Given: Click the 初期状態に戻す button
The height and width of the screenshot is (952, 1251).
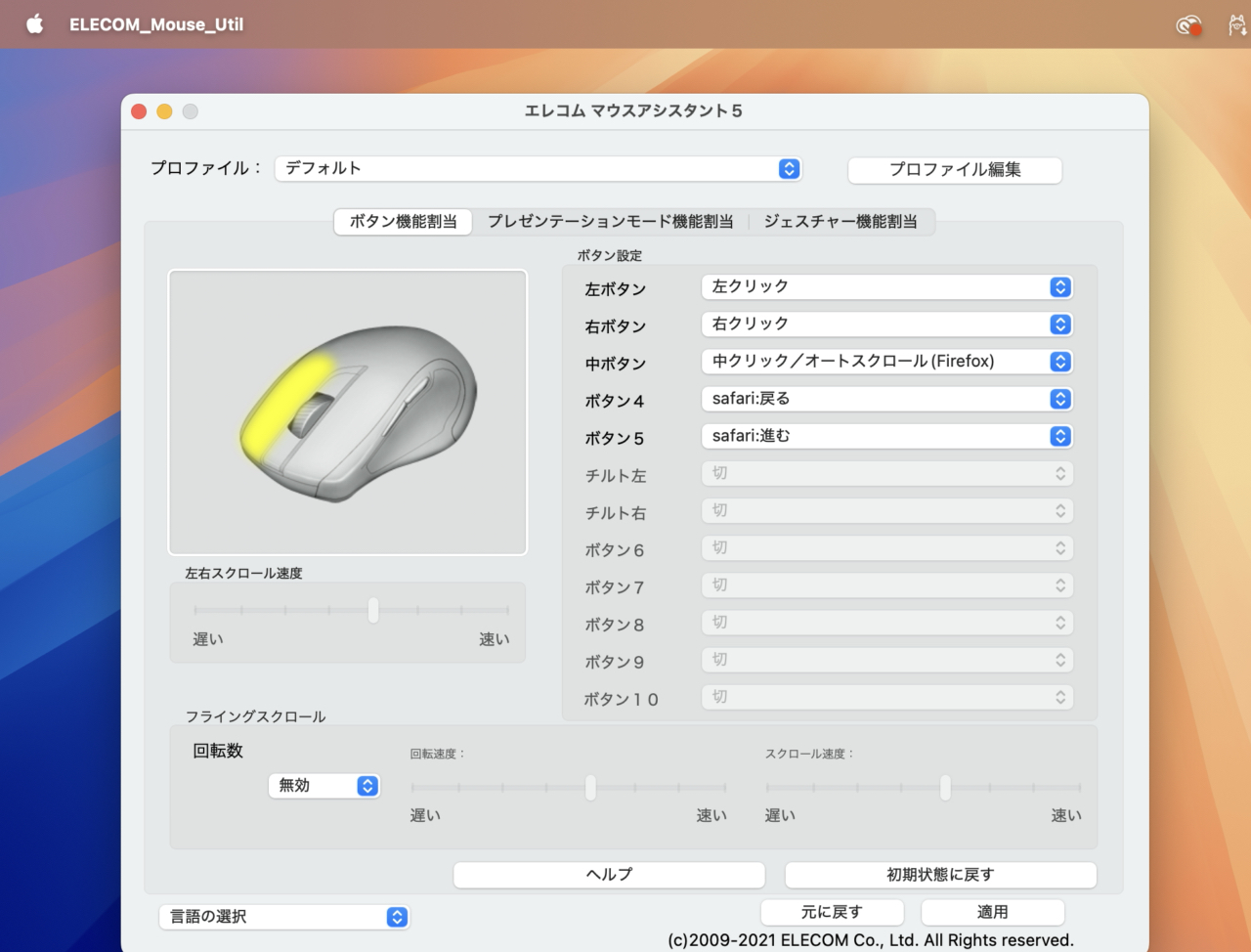Looking at the screenshot, I should 940,875.
